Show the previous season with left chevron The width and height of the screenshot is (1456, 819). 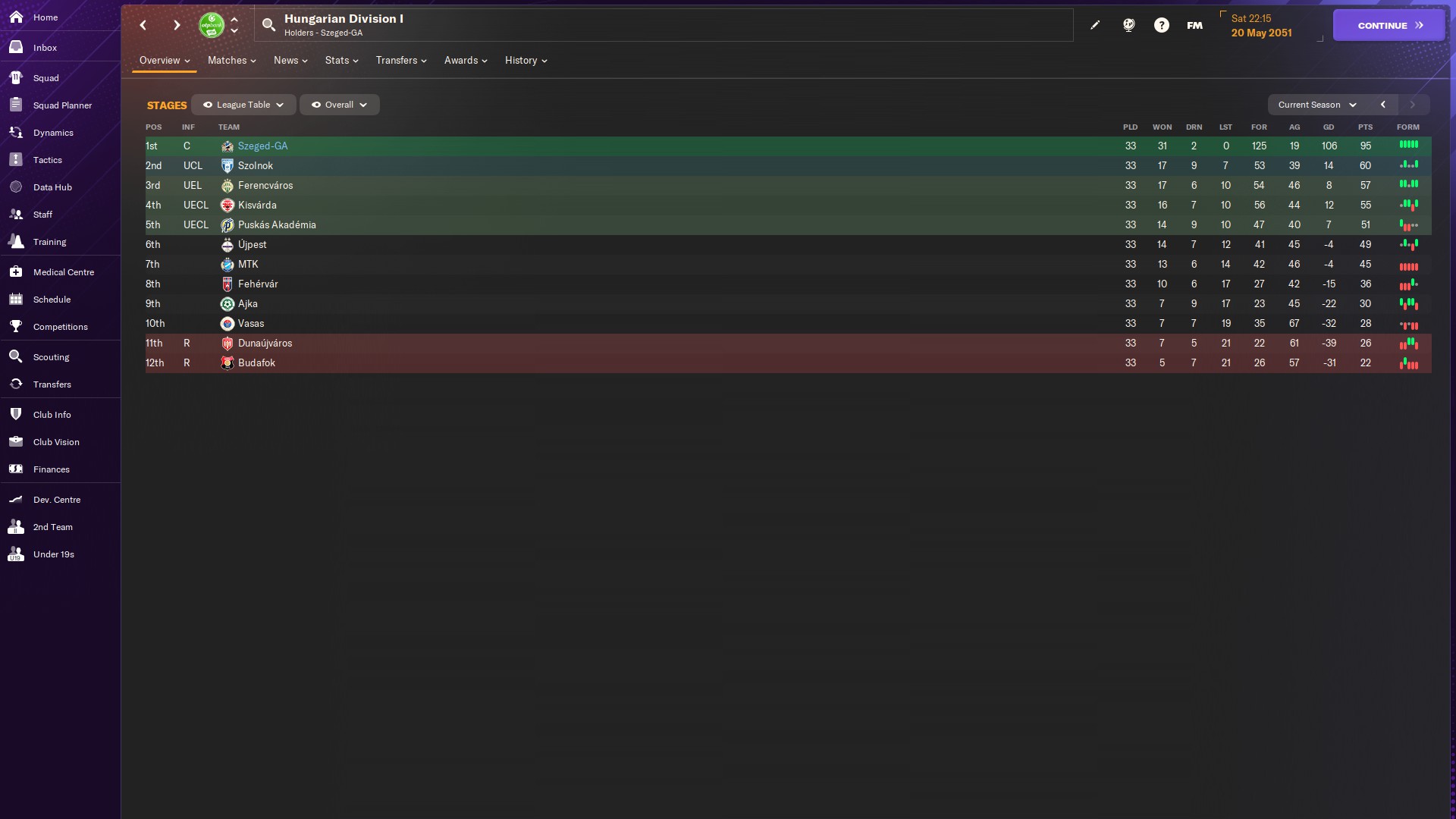1382,105
